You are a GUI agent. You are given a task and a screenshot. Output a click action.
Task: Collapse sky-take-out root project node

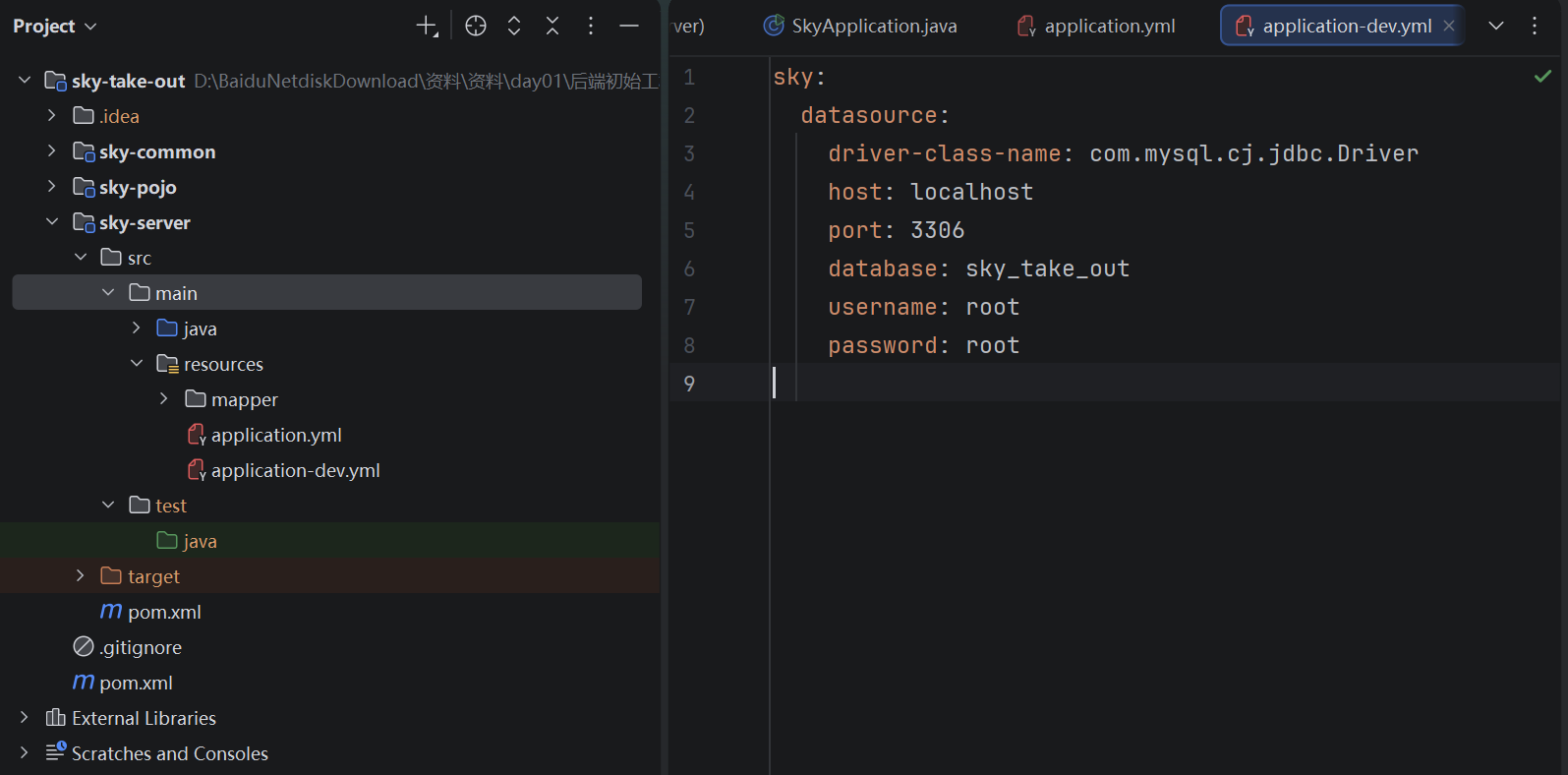(x=25, y=80)
